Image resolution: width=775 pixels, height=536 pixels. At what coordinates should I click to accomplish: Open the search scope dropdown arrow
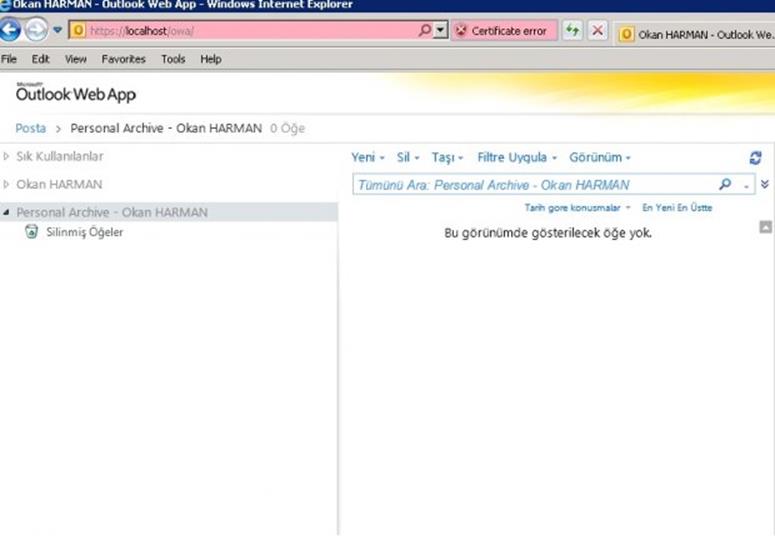click(x=746, y=186)
